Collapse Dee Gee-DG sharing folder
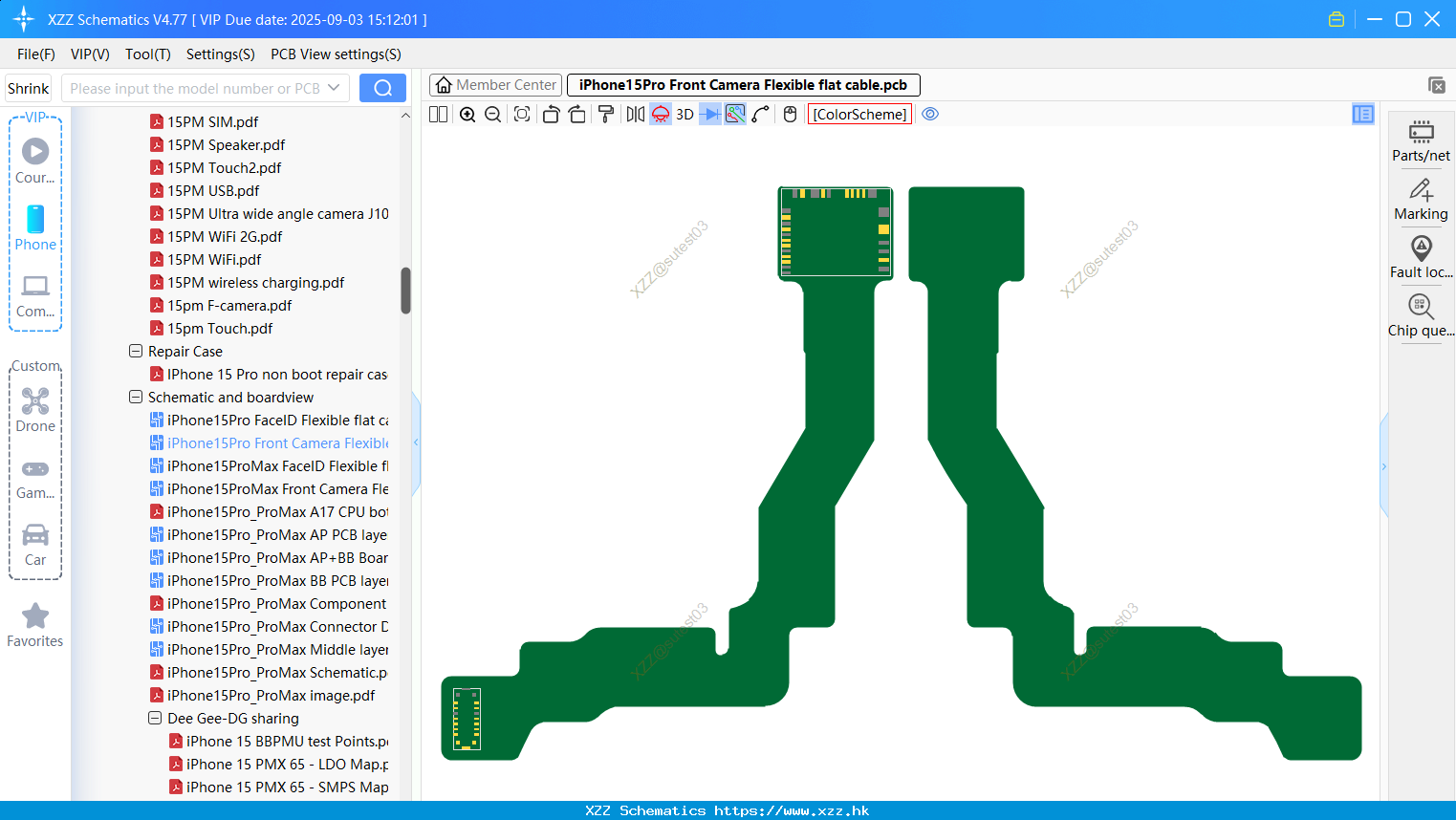The width and height of the screenshot is (1456, 820). click(155, 718)
